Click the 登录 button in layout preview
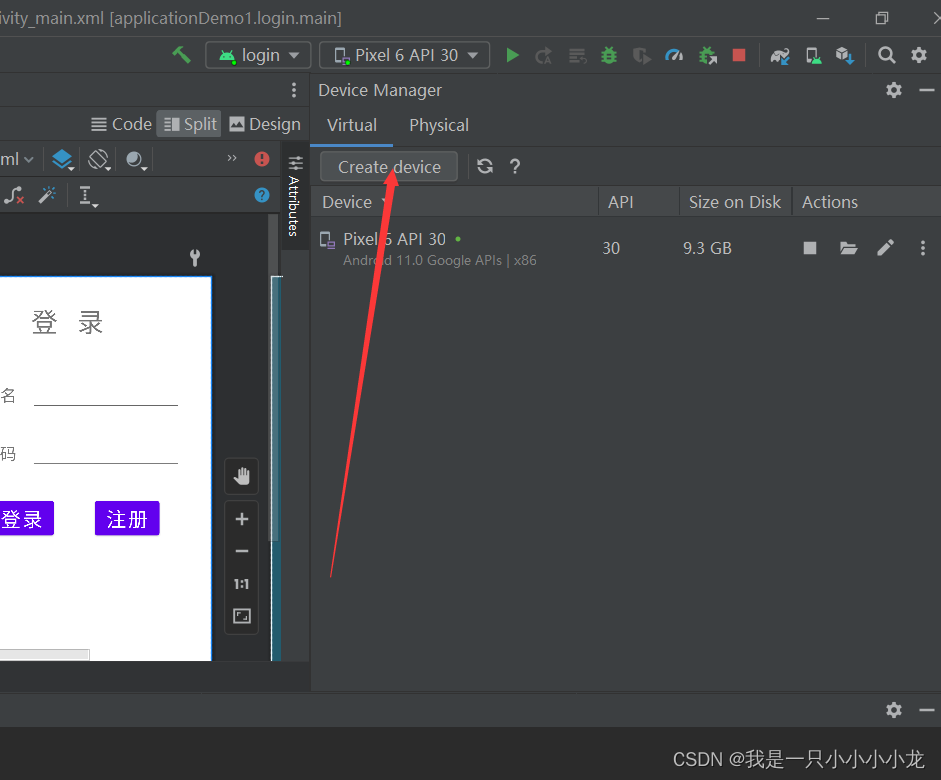Viewport: 941px width, 780px height. pyautogui.click(x=26, y=518)
